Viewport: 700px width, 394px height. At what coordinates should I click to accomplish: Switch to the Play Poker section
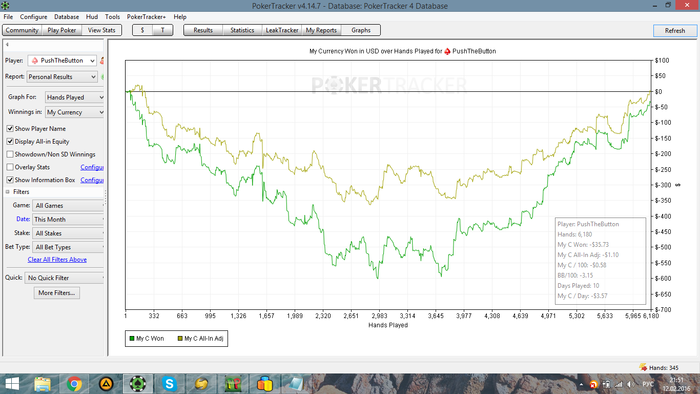(62, 30)
